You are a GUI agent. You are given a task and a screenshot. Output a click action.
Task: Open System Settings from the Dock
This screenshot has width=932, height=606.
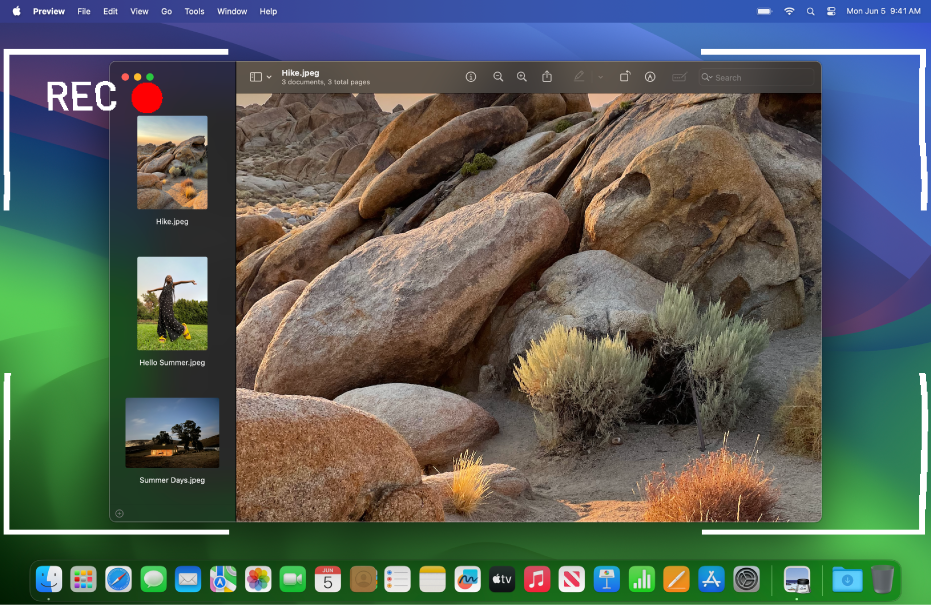(x=747, y=580)
